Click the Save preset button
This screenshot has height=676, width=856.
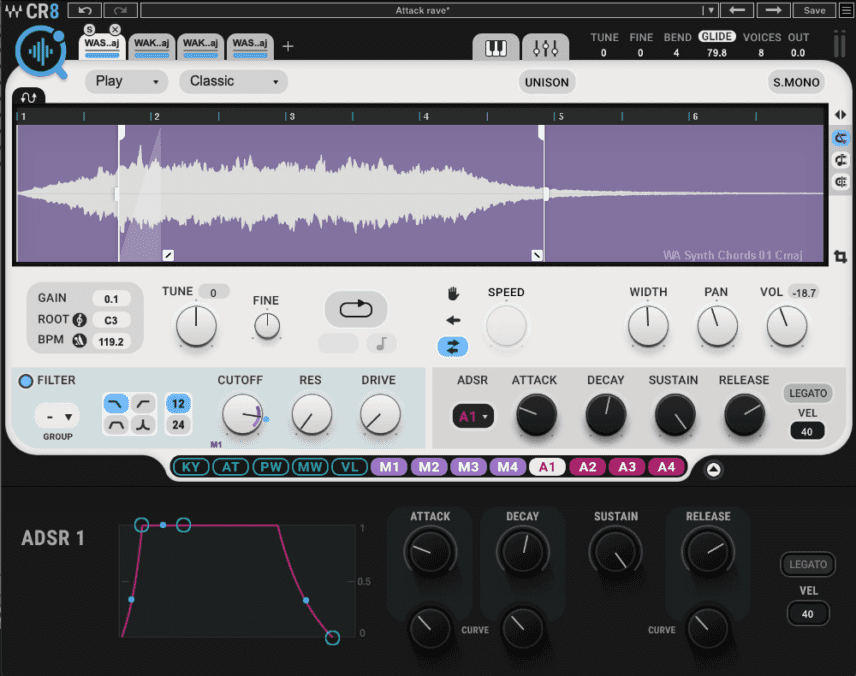[814, 10]
